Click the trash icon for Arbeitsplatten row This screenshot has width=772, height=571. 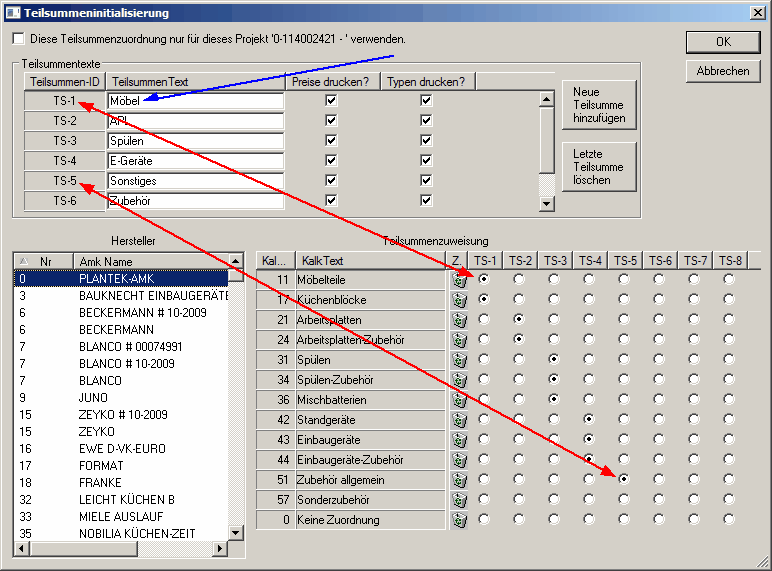point(460,320)
